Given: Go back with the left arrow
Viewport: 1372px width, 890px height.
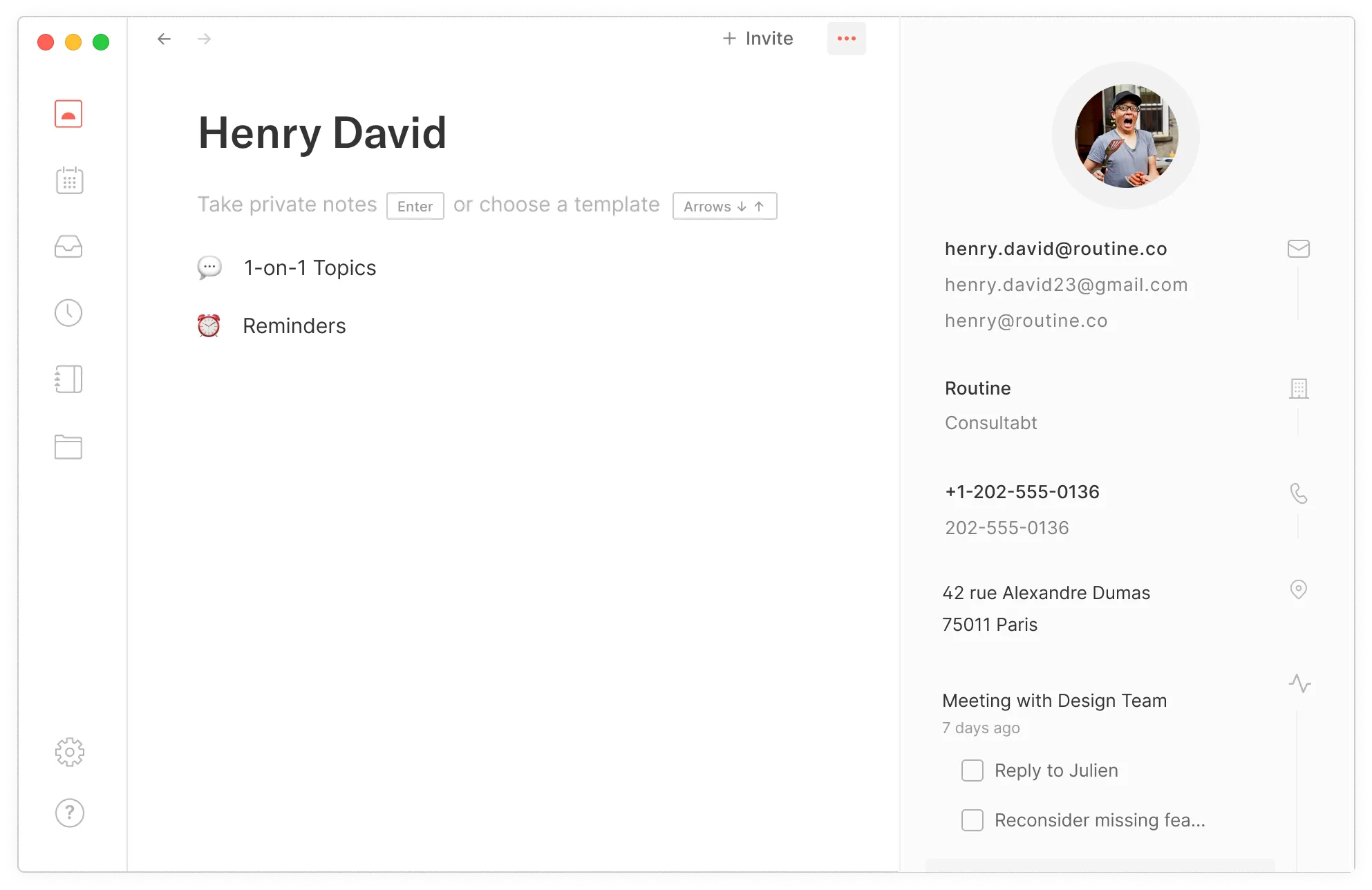Looking at the screenshot, I should pyautogui.click(x=164, y=39).
